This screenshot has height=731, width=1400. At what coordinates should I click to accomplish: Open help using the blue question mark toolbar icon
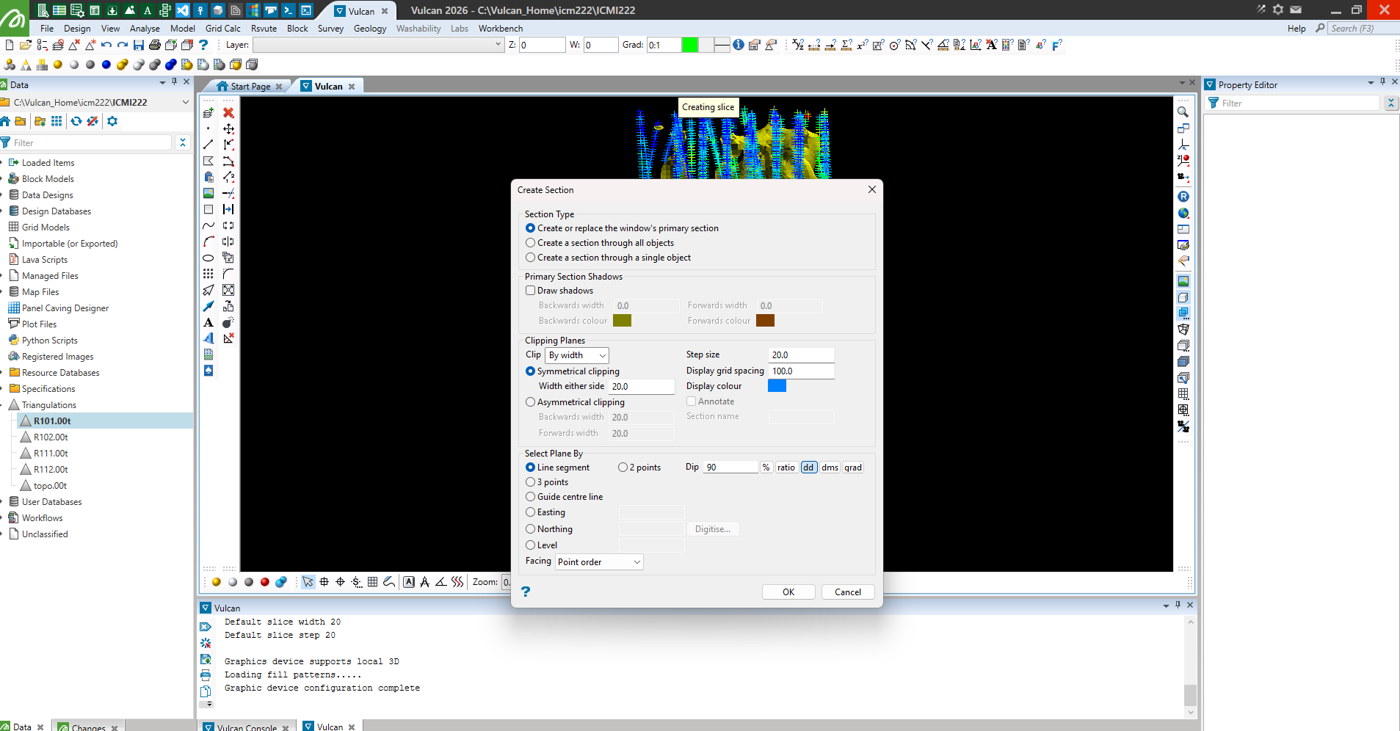(203, 45)
